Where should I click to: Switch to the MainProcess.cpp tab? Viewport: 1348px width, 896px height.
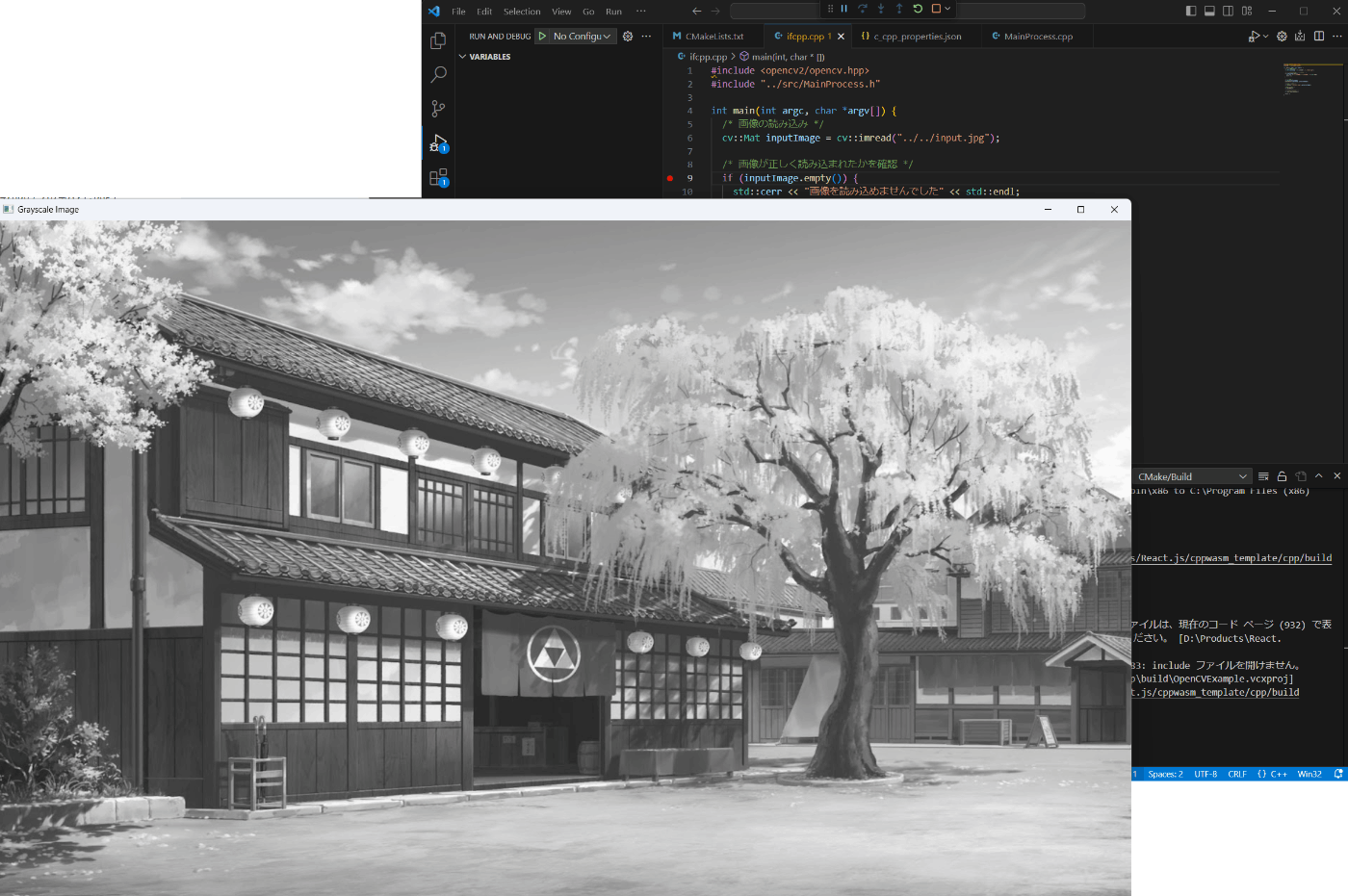[1038, 37]
